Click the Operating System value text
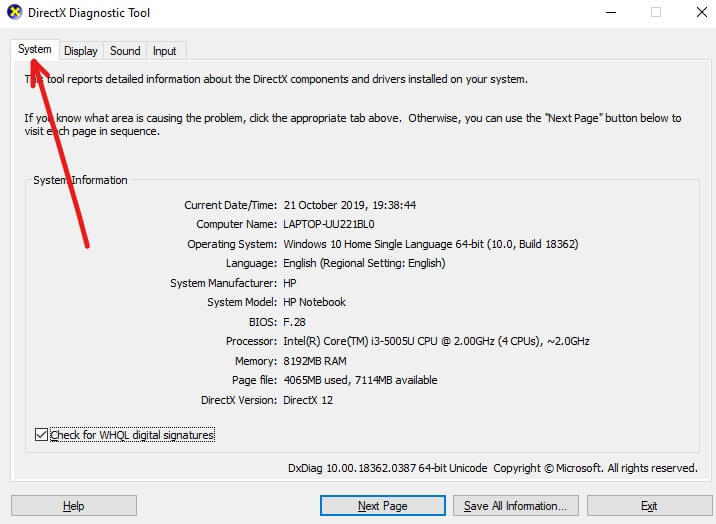 430,244
